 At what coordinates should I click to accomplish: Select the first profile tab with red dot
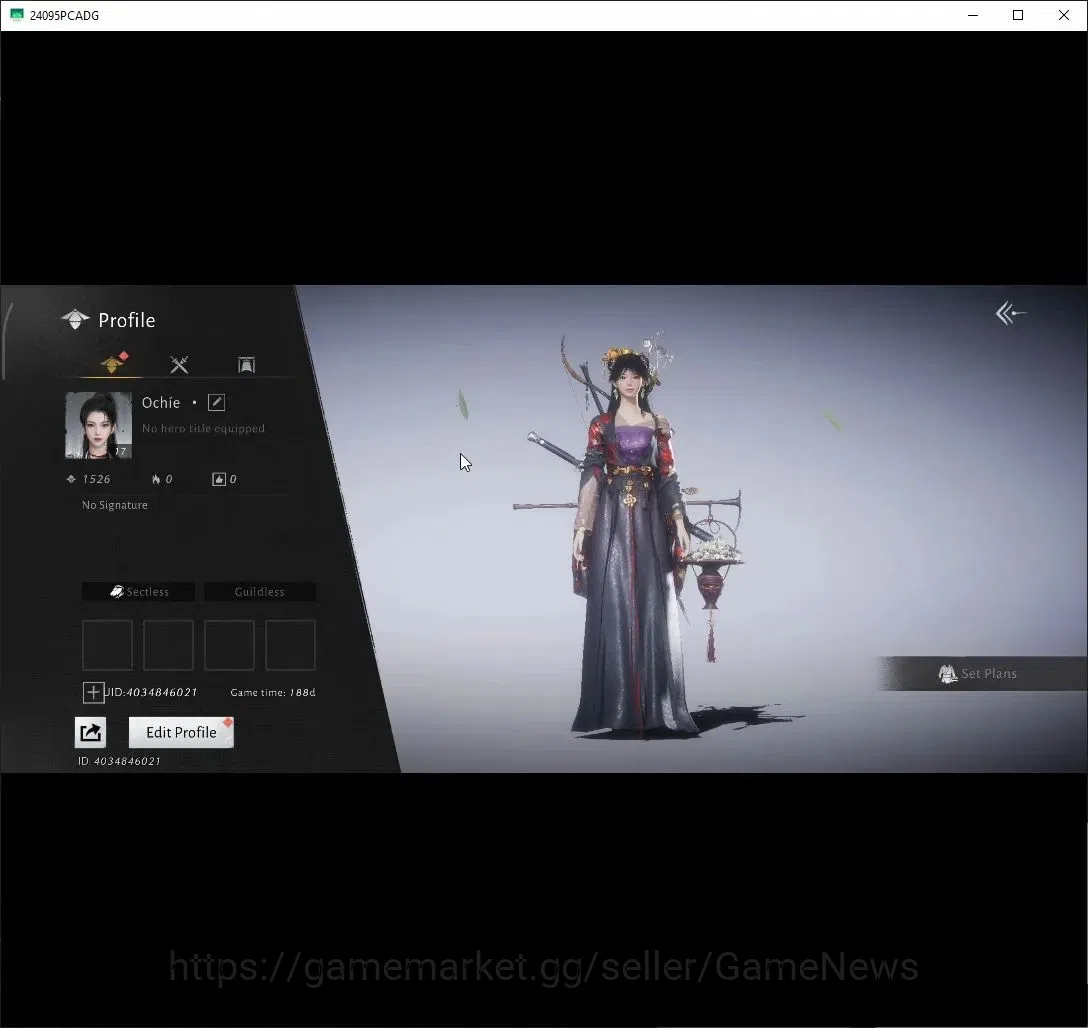pos(114,362)
